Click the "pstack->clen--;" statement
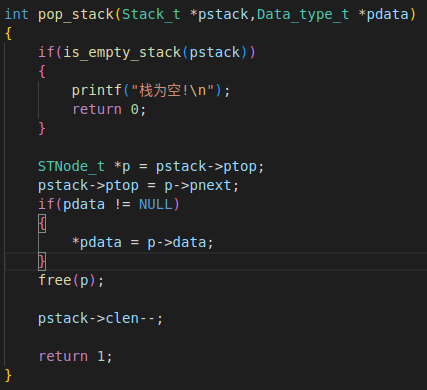This screenshot has width=427, height=390. point(100,318)
